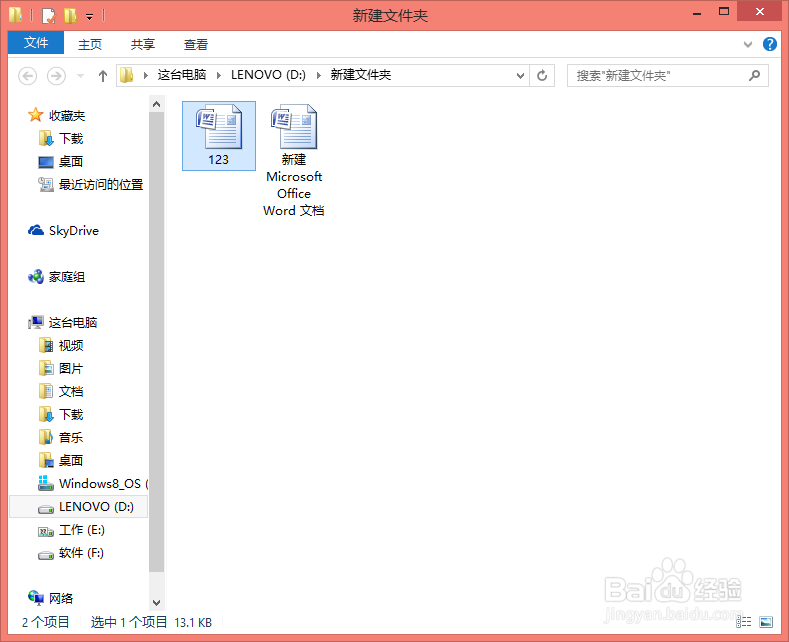Switch to large icons view icon

[x=766, y=622]
